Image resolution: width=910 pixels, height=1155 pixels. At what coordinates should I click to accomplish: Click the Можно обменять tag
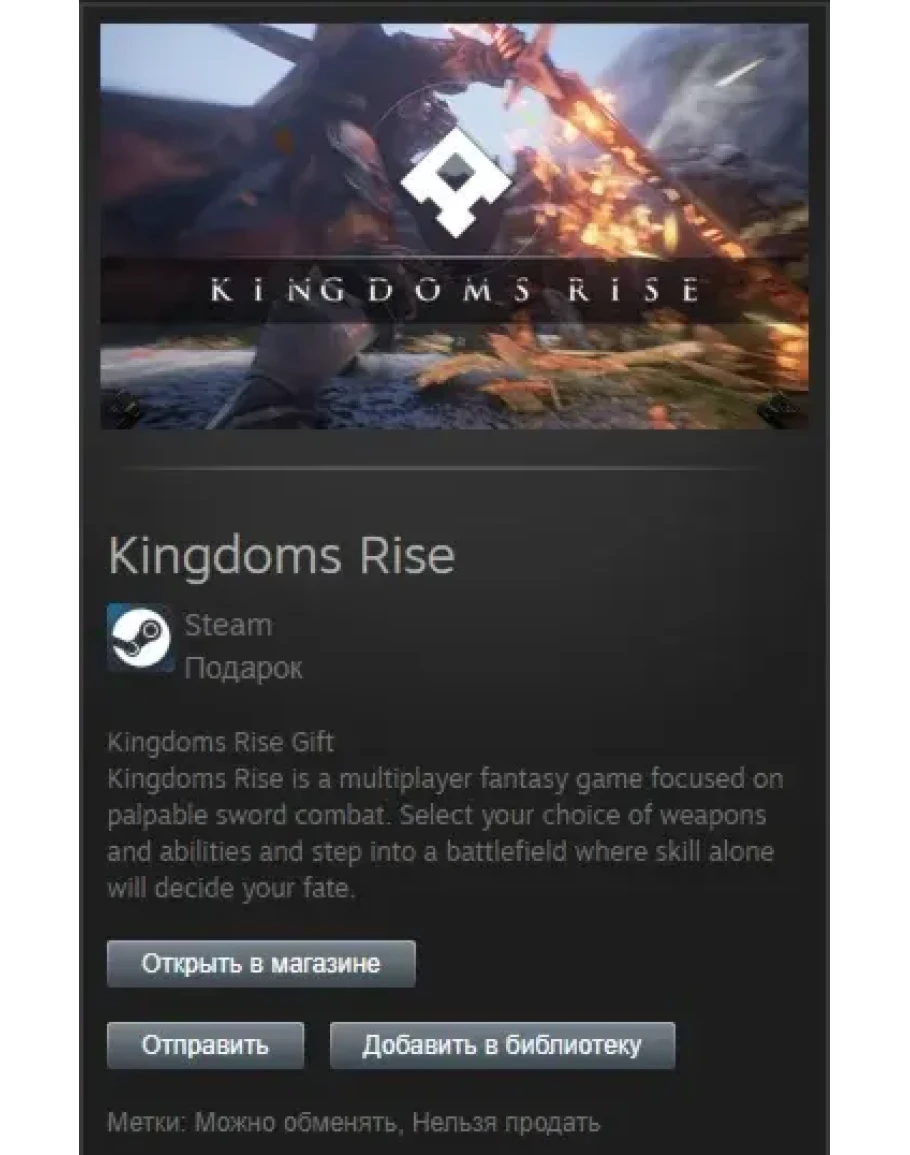click(295, 1123)
